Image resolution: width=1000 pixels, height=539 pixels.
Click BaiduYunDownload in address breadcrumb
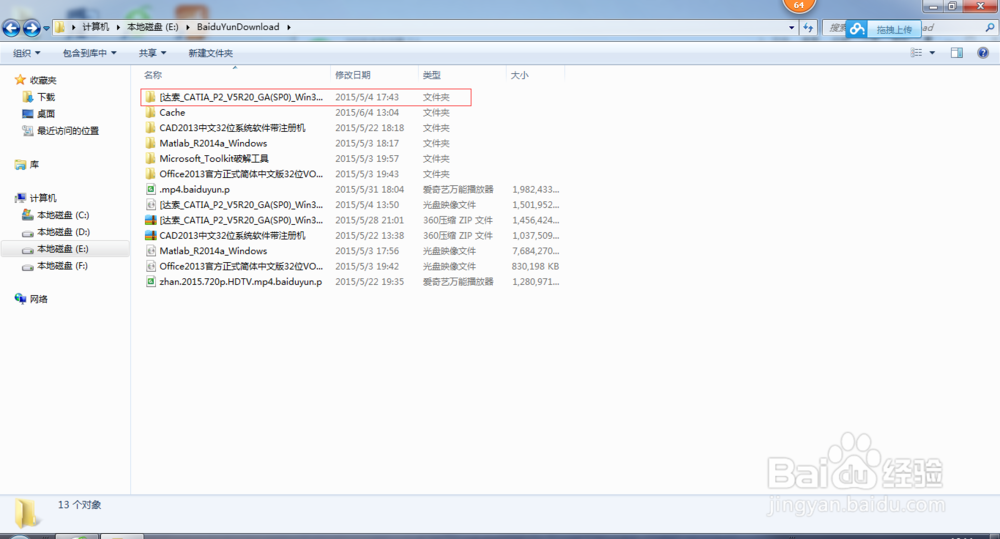238,27
